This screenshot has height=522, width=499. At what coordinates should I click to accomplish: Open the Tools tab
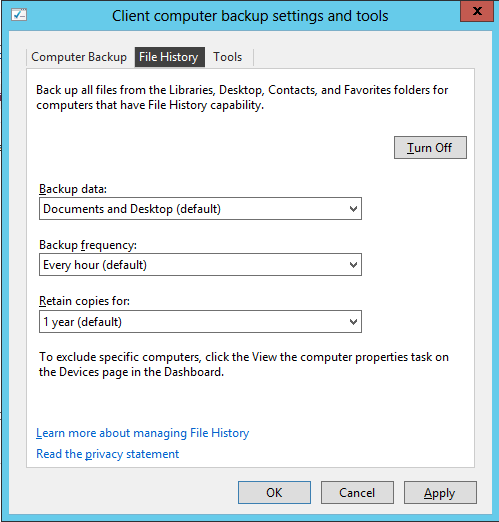click(x=228, y=57)
